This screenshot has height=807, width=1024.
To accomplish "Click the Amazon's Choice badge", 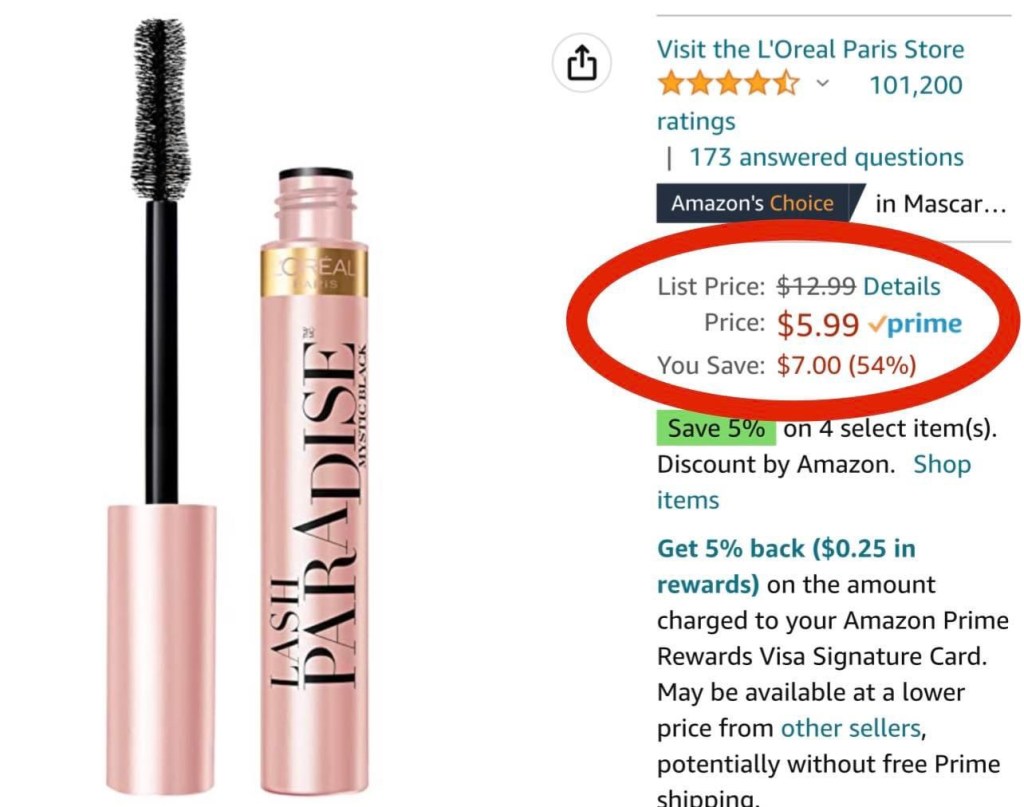I will tap(752, 204).
